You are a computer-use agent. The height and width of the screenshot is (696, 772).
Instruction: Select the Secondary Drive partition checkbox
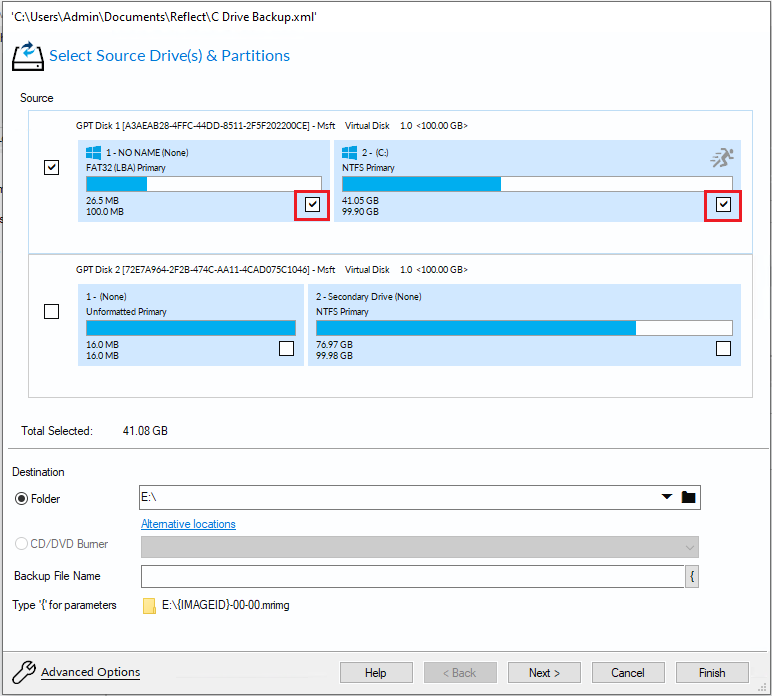(724, 349)
